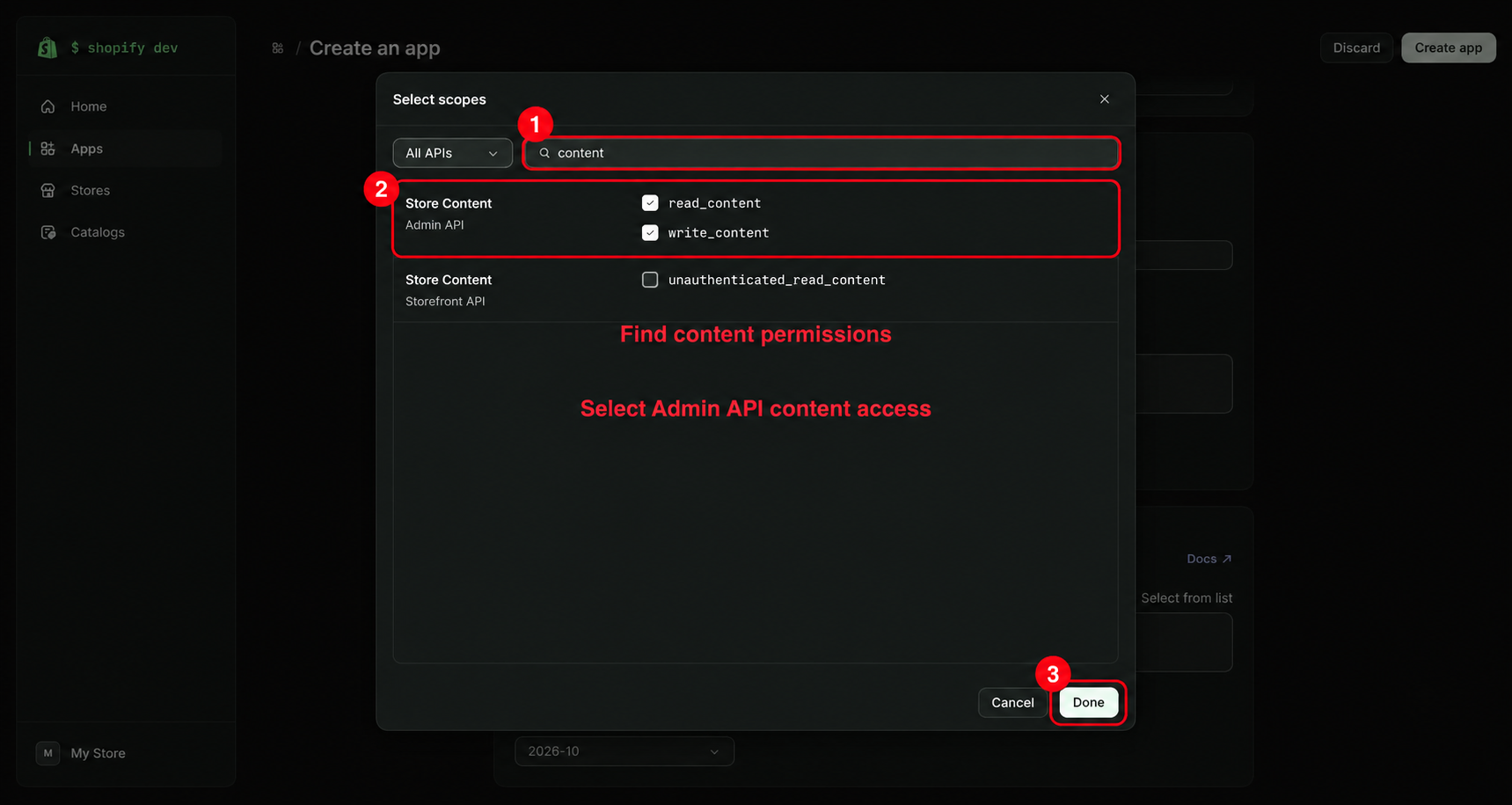Click the Cancel button in the dialog
The image size is (1512, 805).
[1012, 702]
